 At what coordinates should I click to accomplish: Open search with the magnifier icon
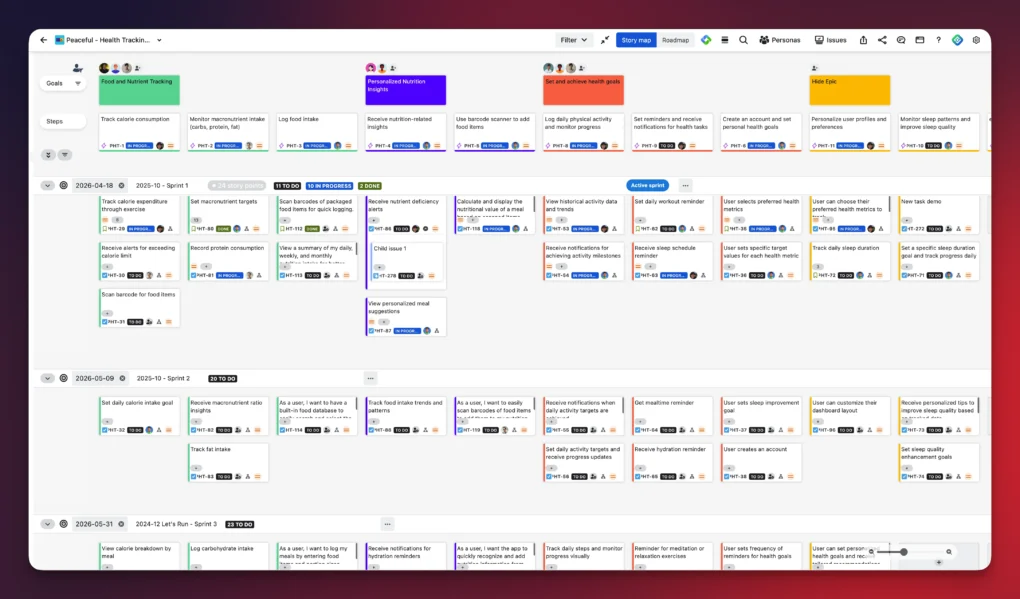(x=743, y=40)
